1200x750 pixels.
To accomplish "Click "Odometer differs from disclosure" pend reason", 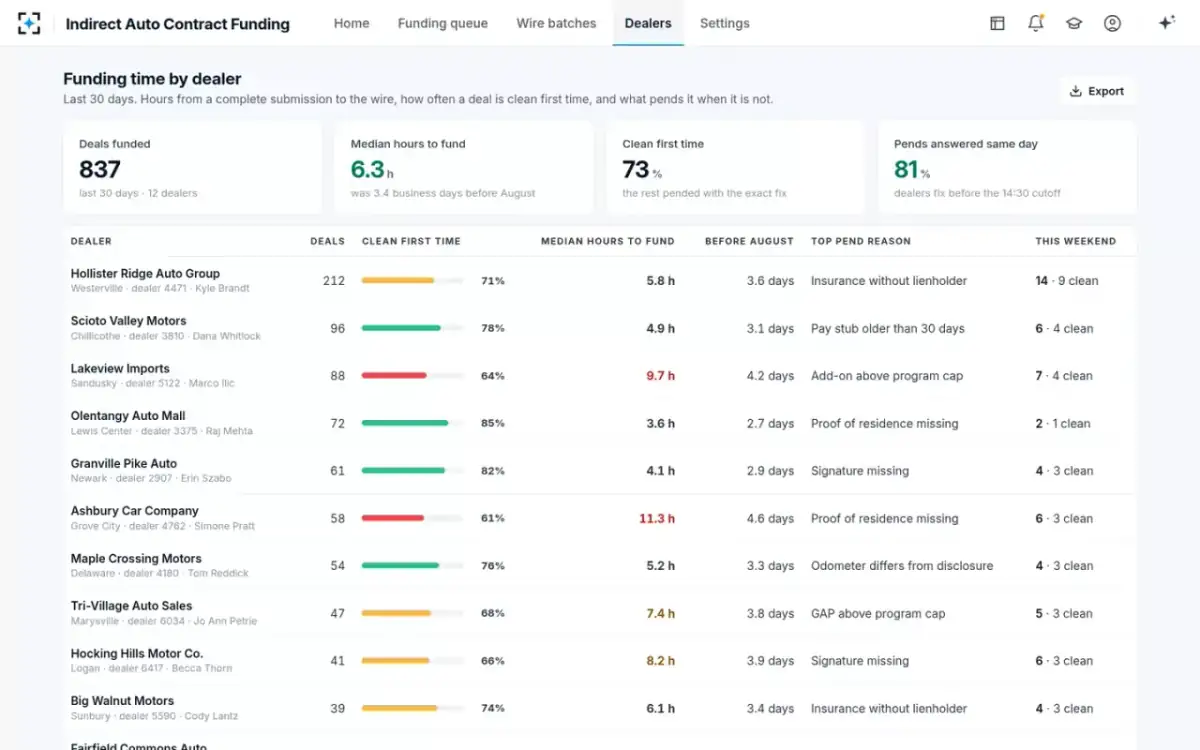I will 902,566.
